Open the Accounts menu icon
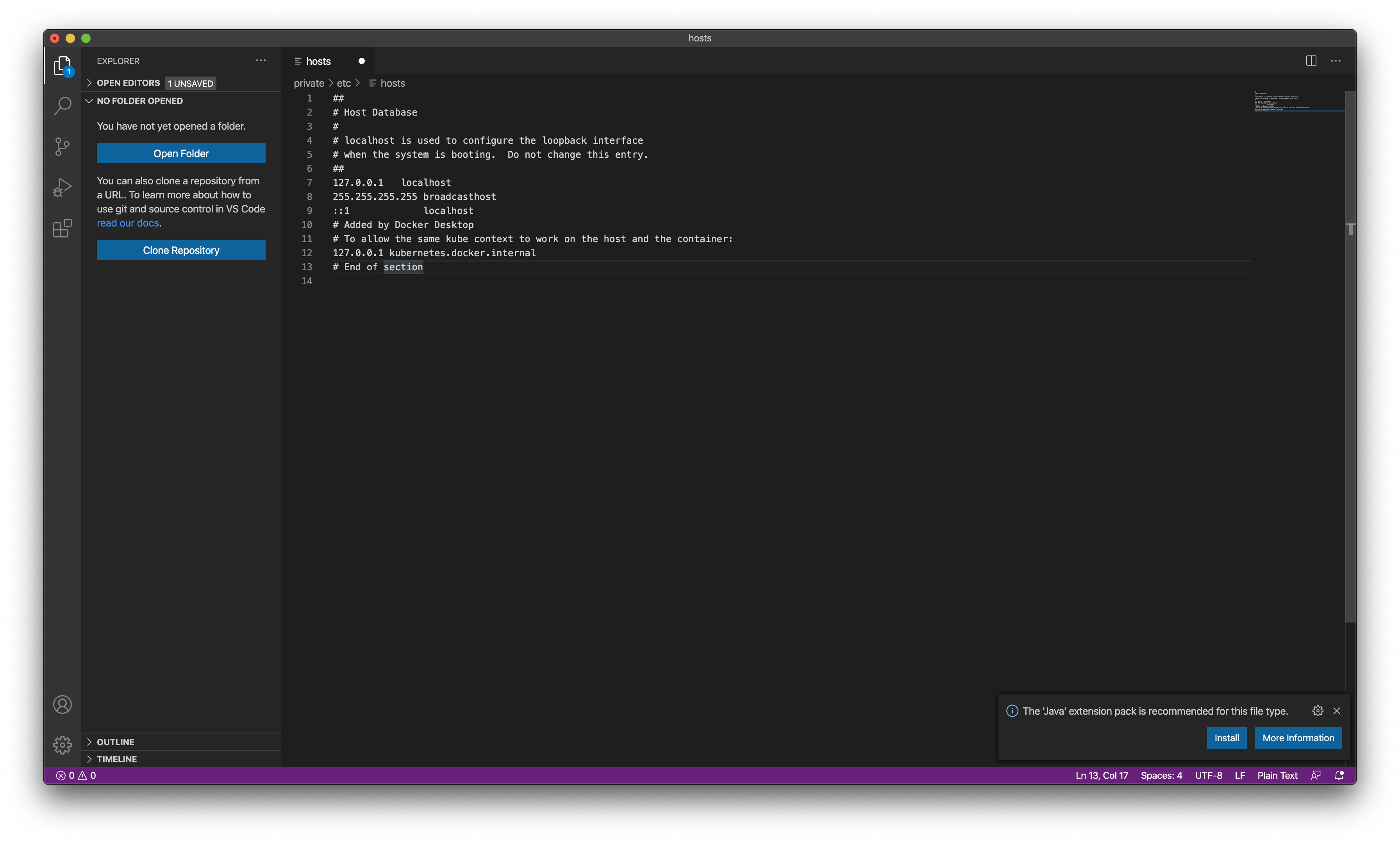Screen dimensions: 1400x842 (x=62, y=705)
